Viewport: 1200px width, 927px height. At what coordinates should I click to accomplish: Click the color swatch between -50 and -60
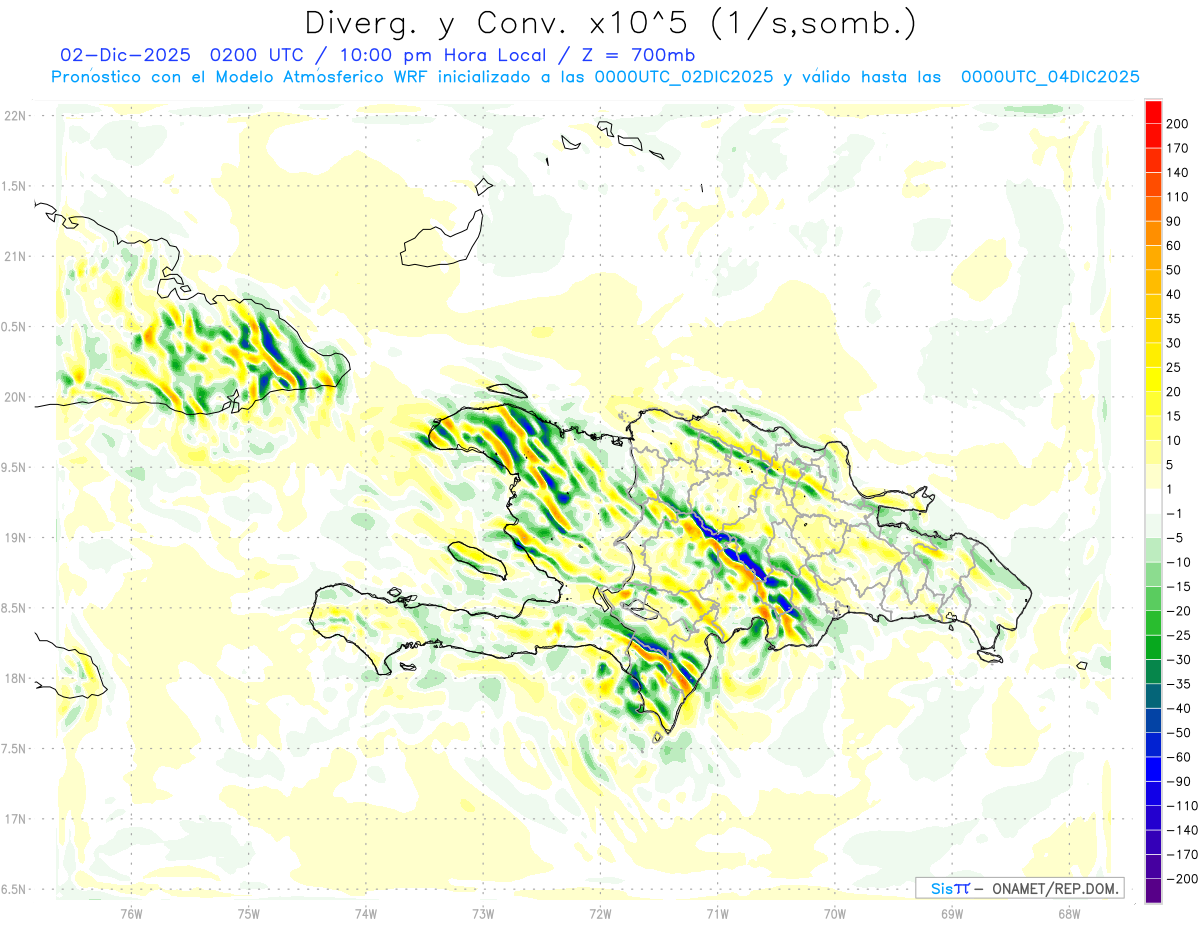click(1153, 744)
